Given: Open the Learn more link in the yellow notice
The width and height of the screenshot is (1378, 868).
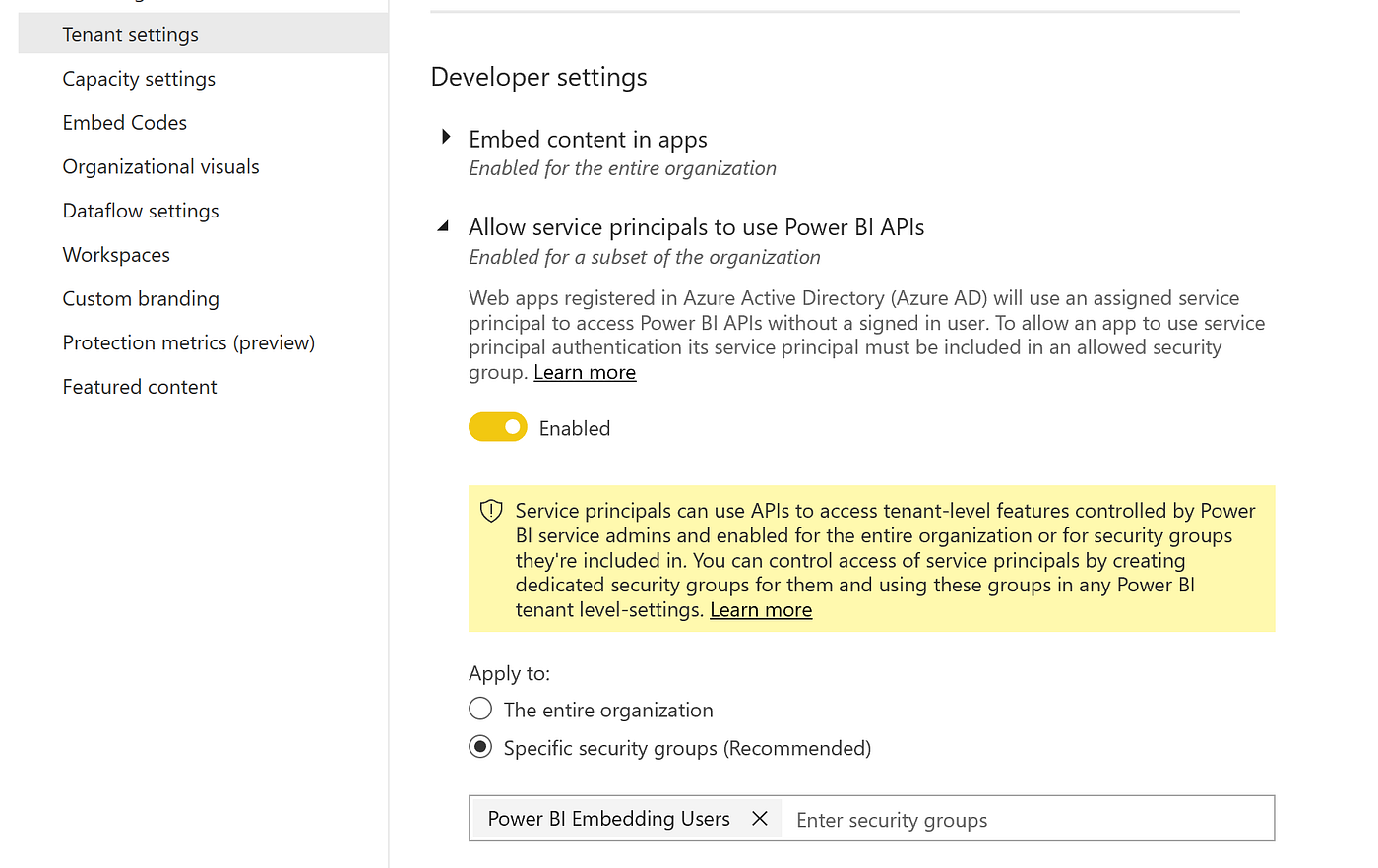Looking at the screenshot, I should pyautogui.click(x=761, y=610).
